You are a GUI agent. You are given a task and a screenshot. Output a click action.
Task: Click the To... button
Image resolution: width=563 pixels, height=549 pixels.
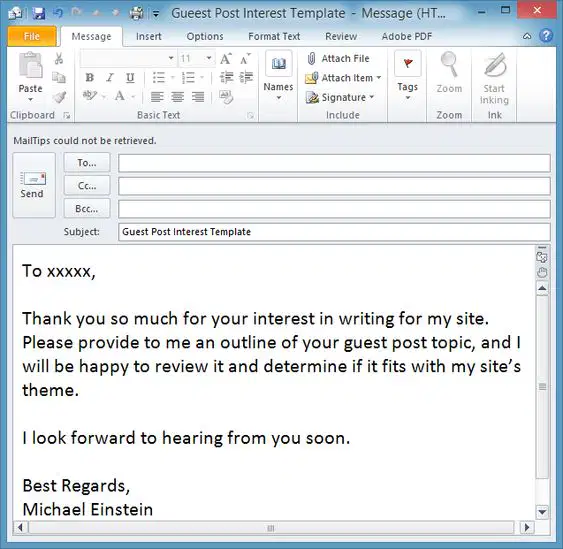coord(87,163)
